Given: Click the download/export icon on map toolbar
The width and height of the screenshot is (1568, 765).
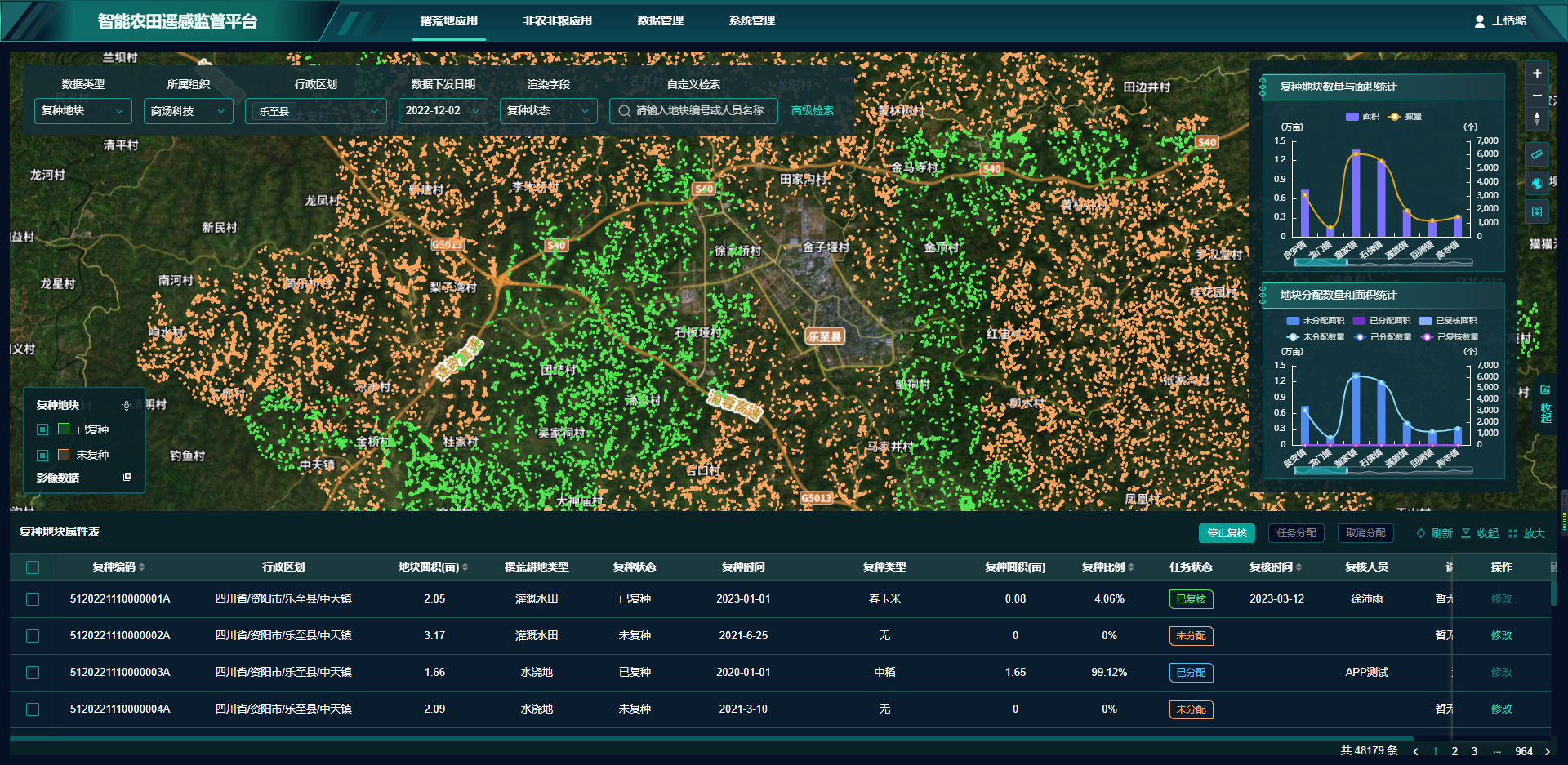Looking at the screenshot, I should pyautogui.click(x=1537, y=211).
